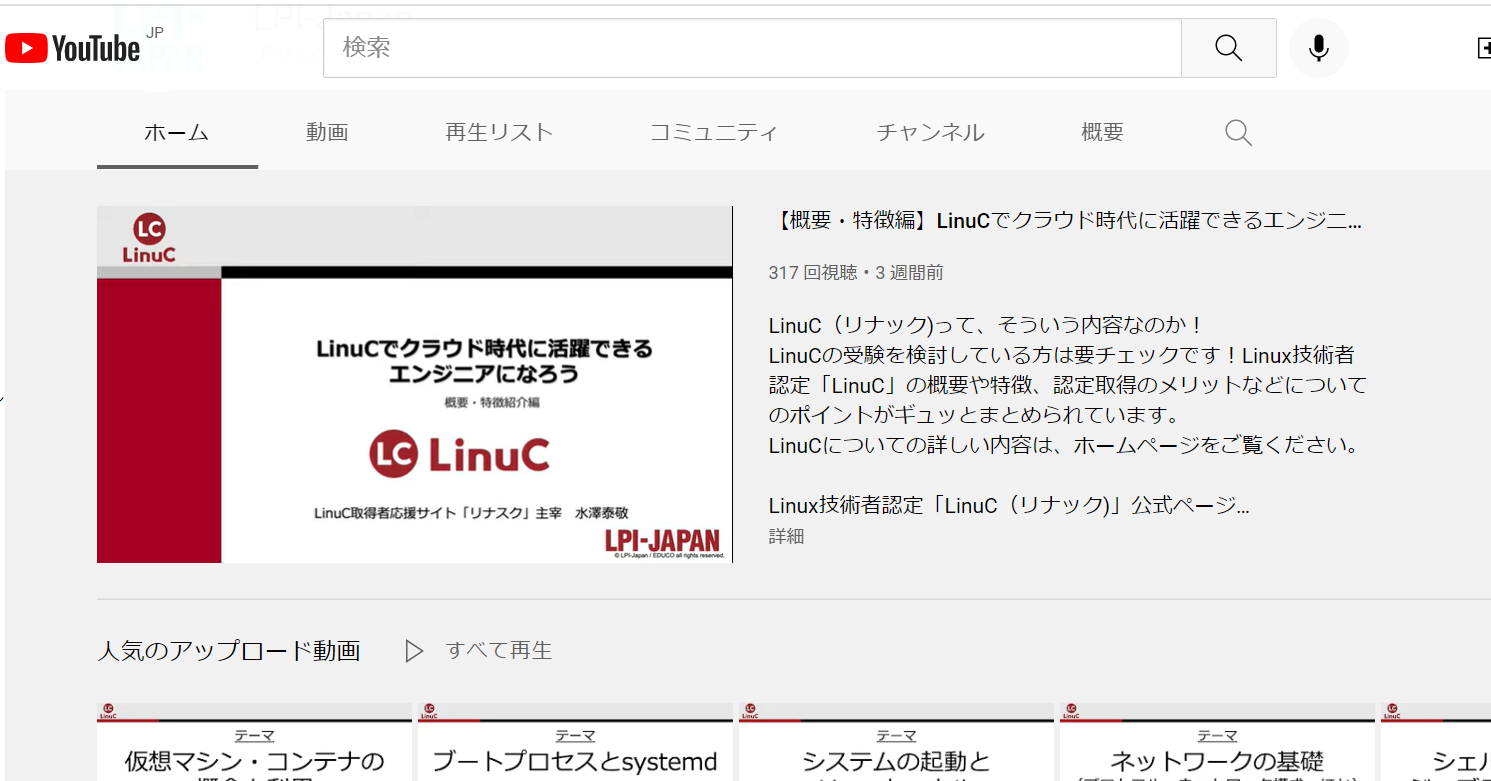The image size is (1491, 781).
Task: Open システムの起動と video thumbnail
Action: 896,742
